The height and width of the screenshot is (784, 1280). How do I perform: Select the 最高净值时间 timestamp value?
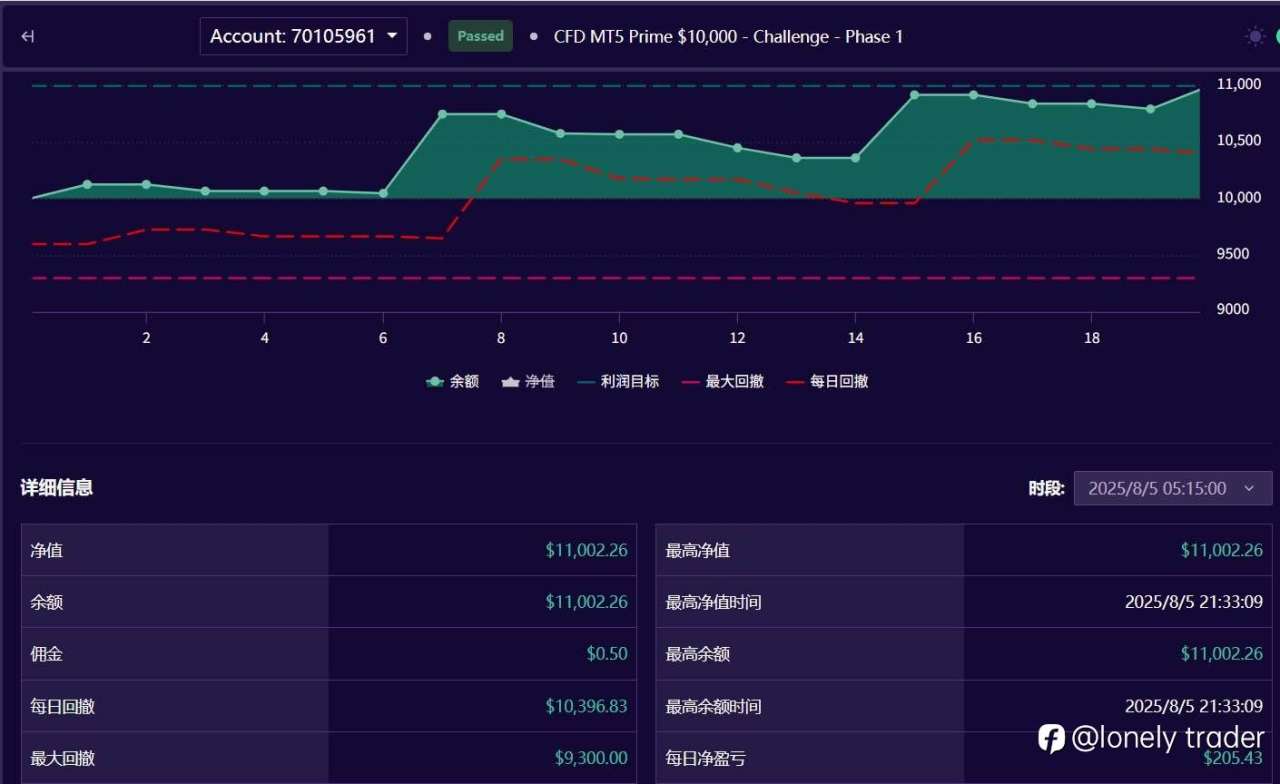click(1194, 602)
